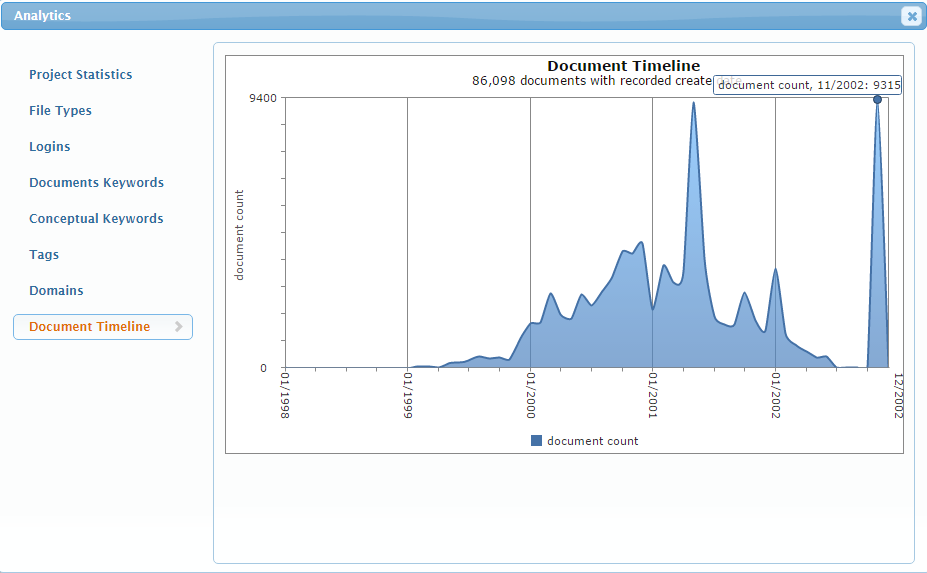
Task: Select the Document Timeline sidebar item
Action: (x=90, y=327)
